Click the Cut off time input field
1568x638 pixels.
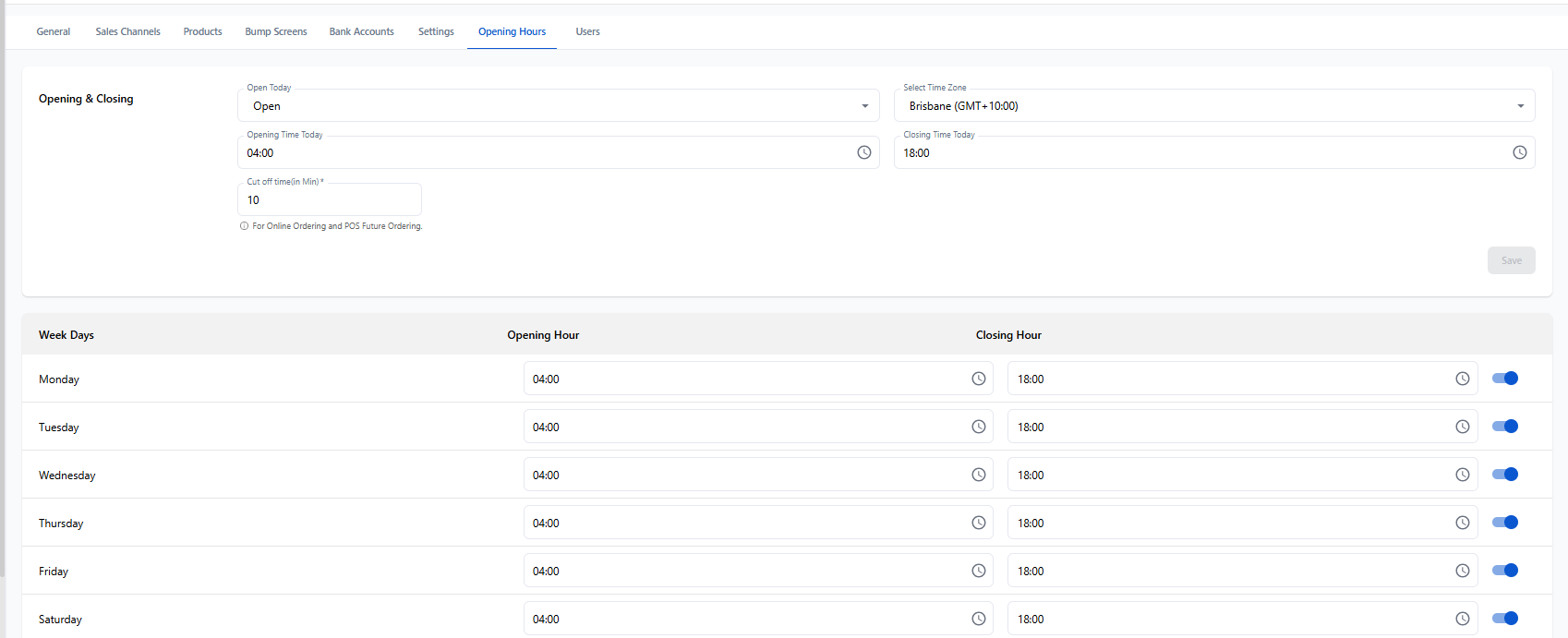click(329, 200)
